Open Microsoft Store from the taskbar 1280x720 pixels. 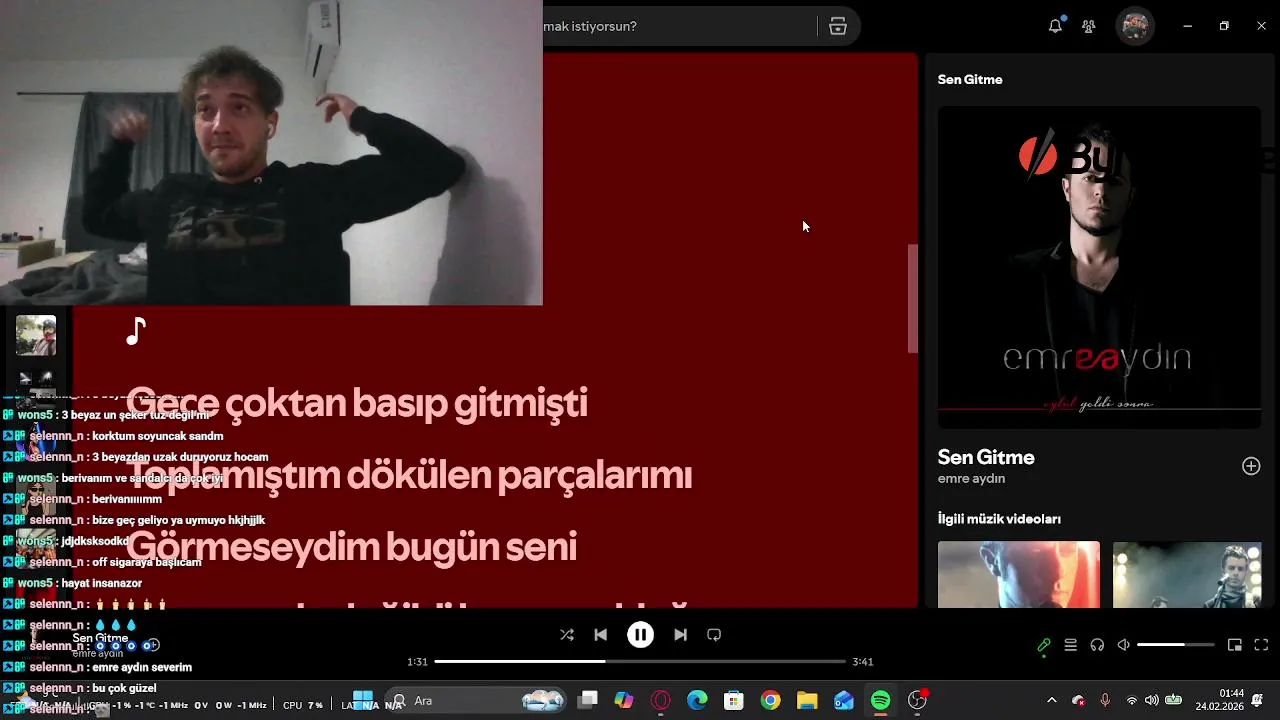734,701
